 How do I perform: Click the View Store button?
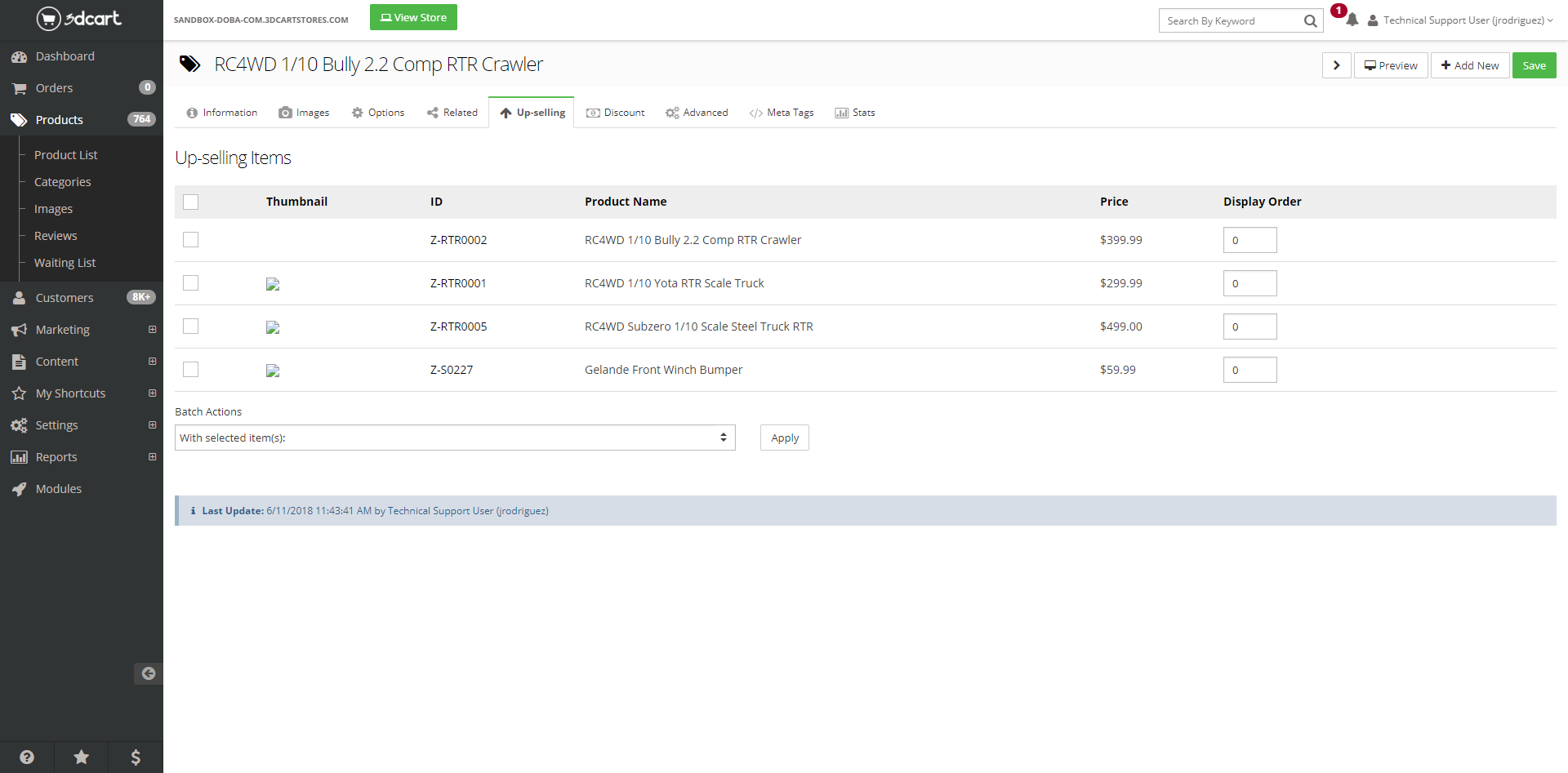coord(413,17)
